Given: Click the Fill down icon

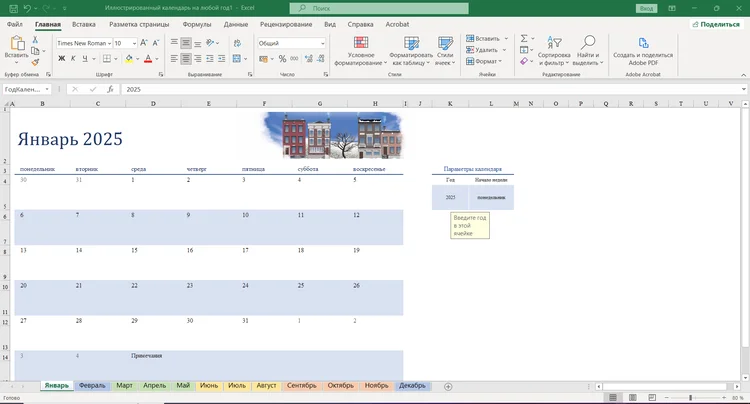Looking at the screenshot, I should click(x=524, y=50).
